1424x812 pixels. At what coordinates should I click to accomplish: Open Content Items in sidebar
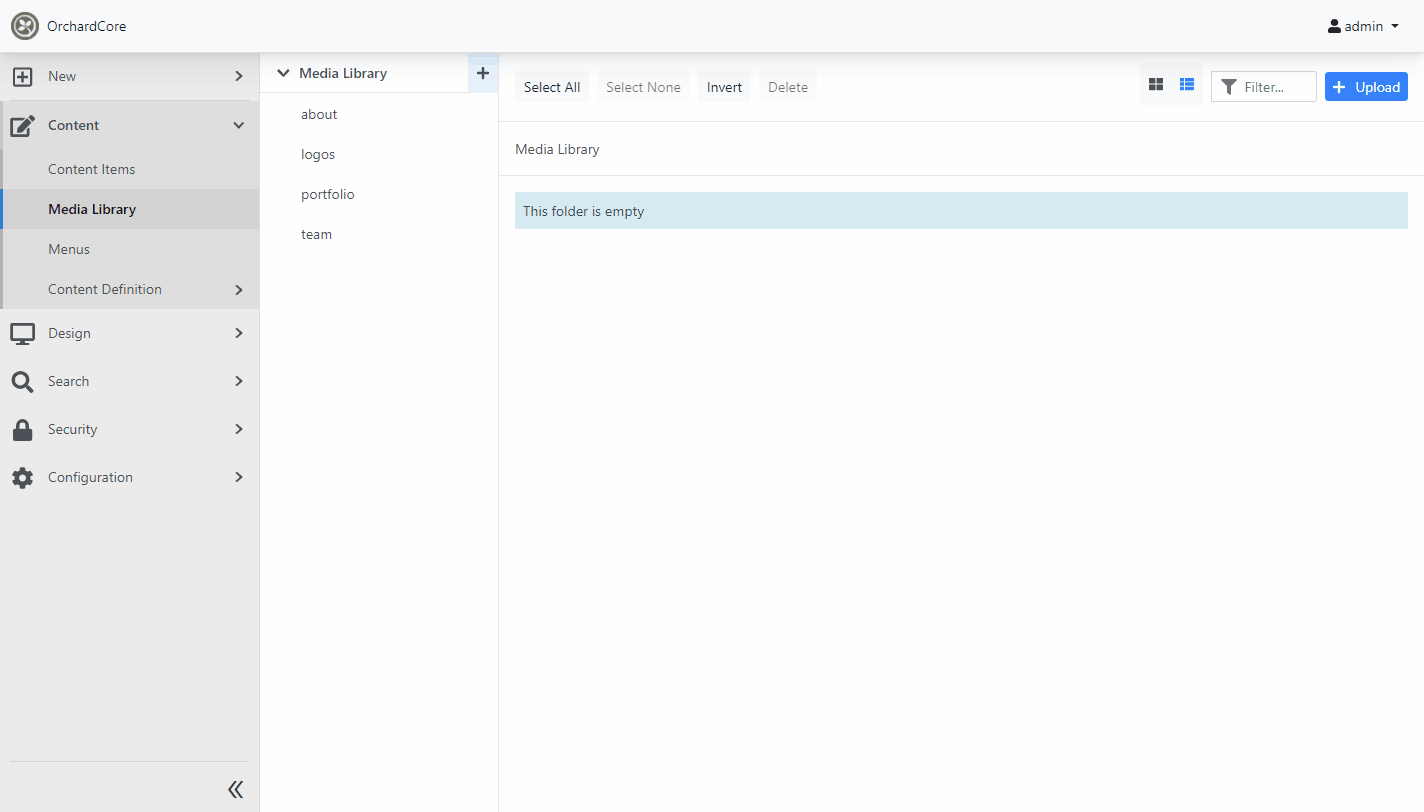tap(91, 169)
